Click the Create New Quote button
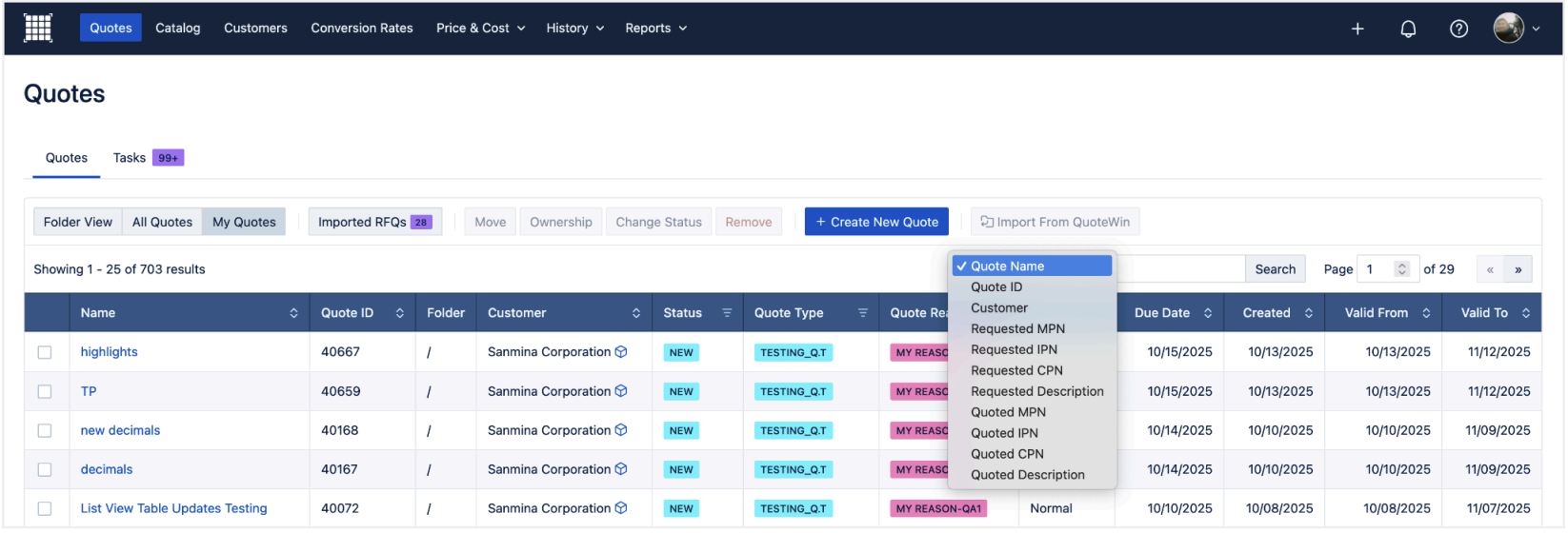 pos(876,222)
